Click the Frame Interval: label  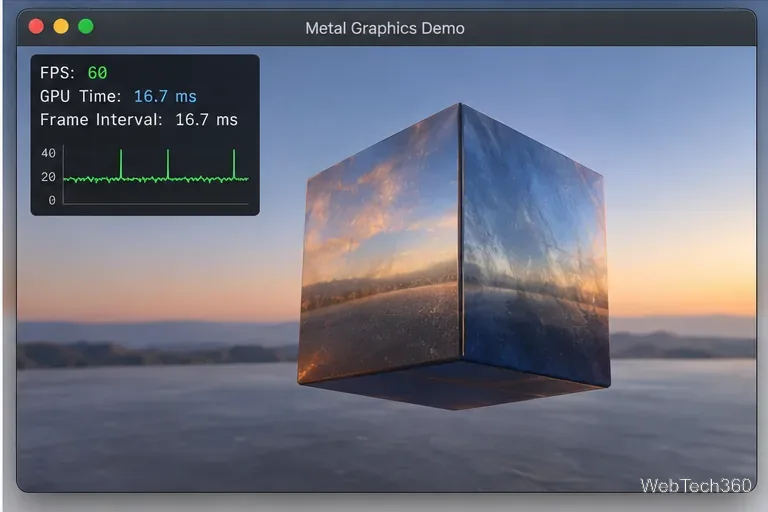click(x=101, y=120)
